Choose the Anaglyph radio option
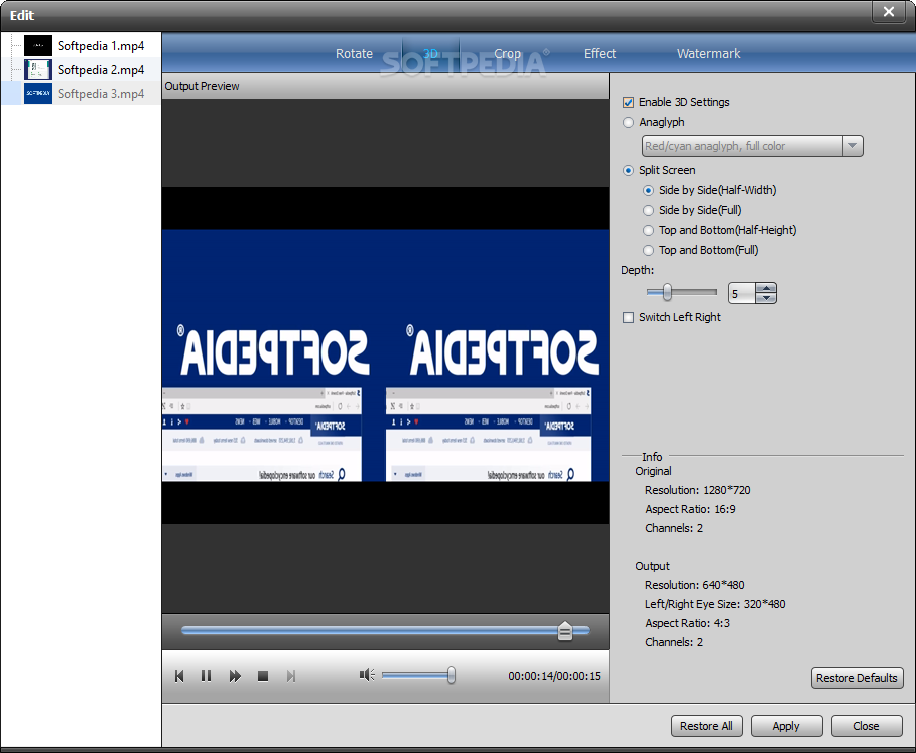This screenshot has height=753, width=916. [x=629, y=123]
